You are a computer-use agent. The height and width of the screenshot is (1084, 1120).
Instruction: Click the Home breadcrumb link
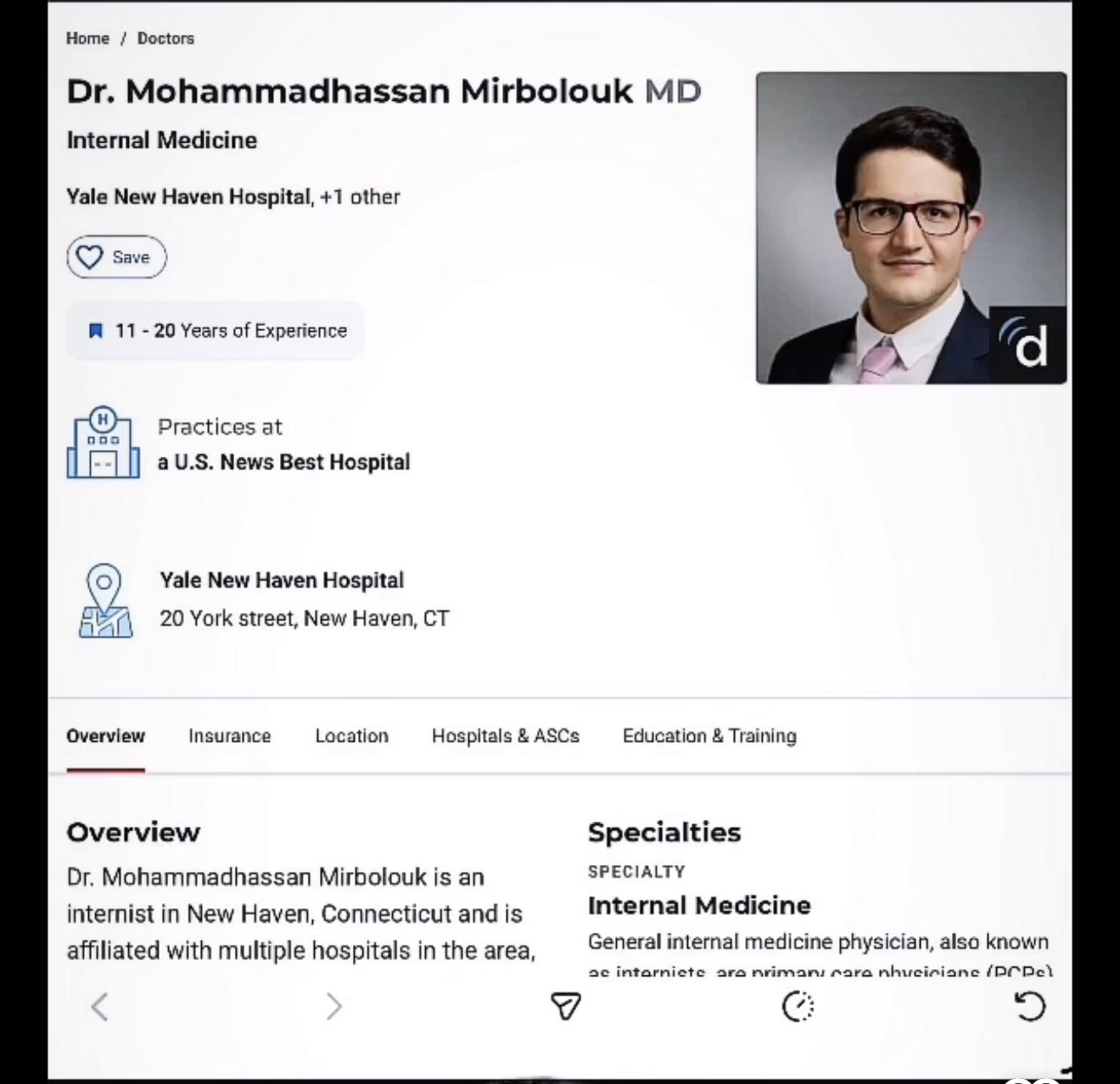coord(87,38)
